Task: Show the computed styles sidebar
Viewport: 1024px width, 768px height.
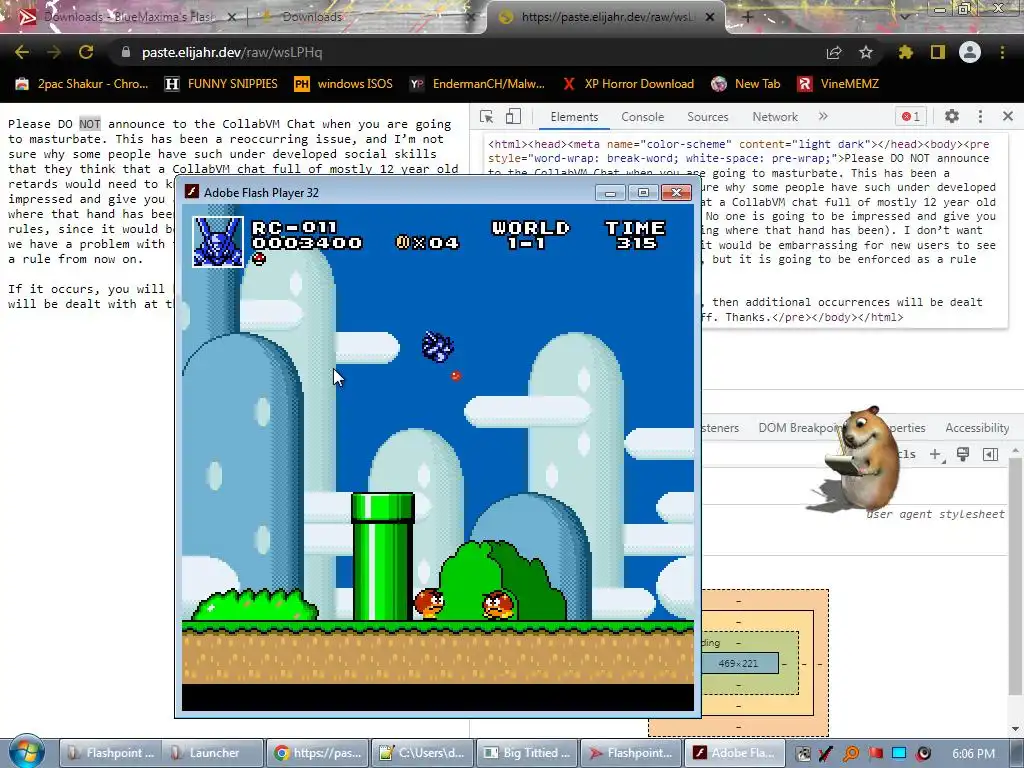Action: pos(990,454)
